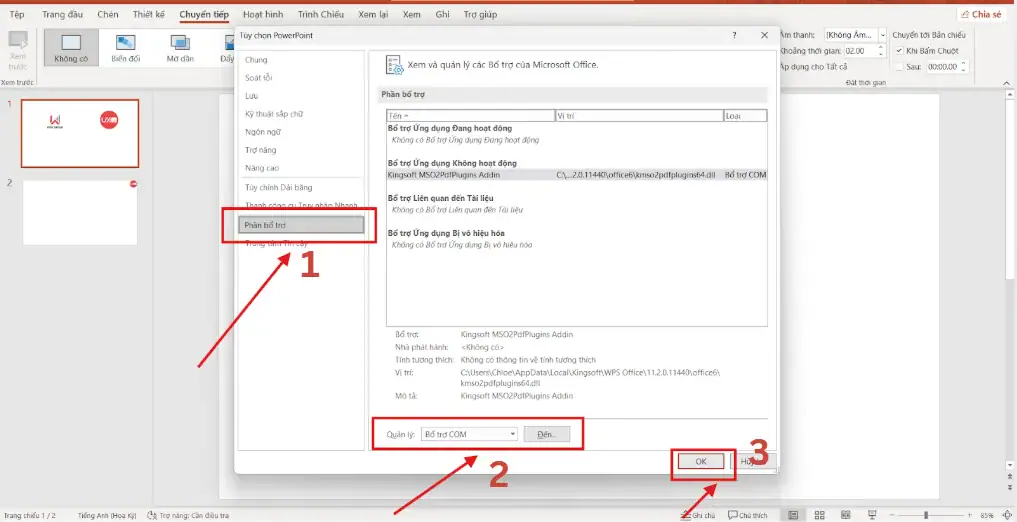Switch to Normal view icon

pos(793,516)
